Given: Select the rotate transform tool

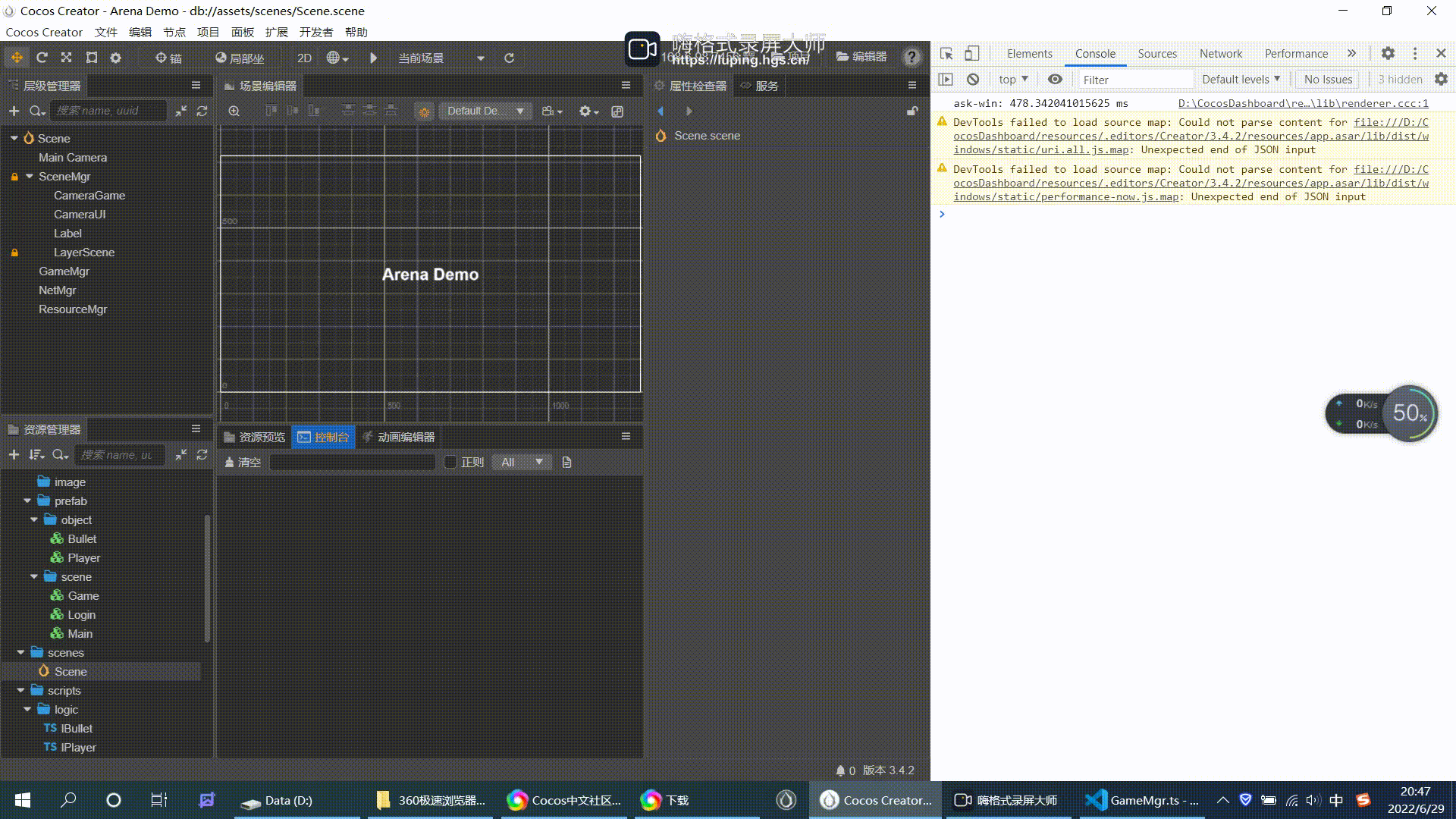Looking at the screenshot, I should (x=42, y=58).
